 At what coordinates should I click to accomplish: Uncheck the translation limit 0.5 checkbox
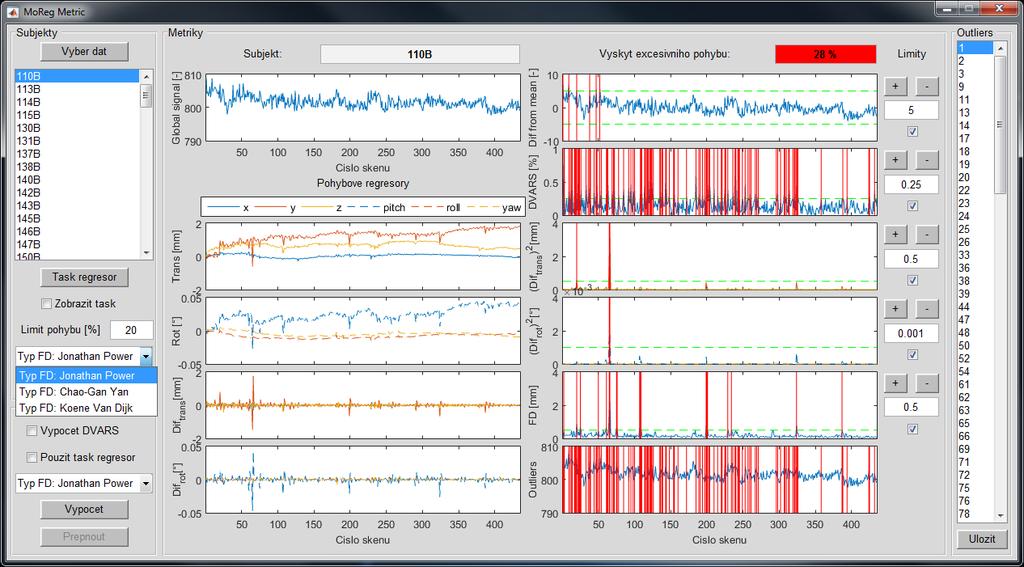coord(912,280)
